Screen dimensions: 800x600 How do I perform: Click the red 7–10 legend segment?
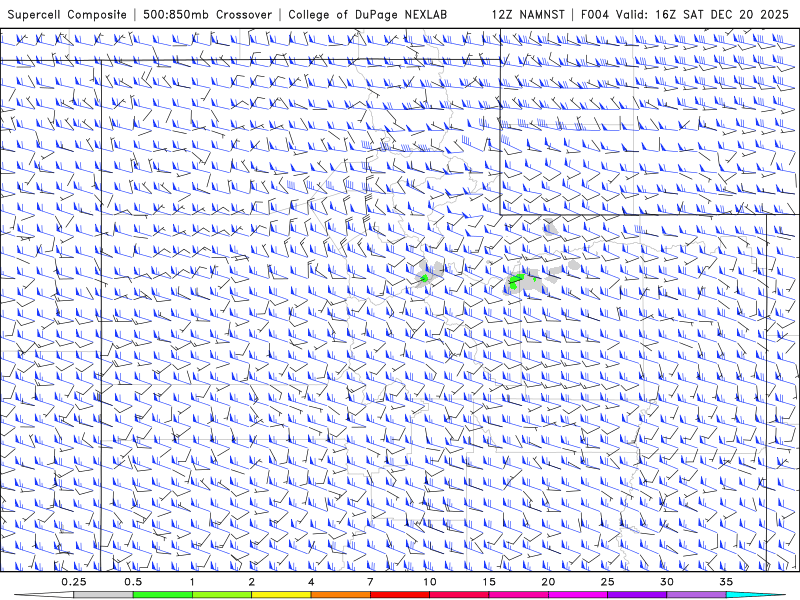pyautogui.click(x=400, y=595)
